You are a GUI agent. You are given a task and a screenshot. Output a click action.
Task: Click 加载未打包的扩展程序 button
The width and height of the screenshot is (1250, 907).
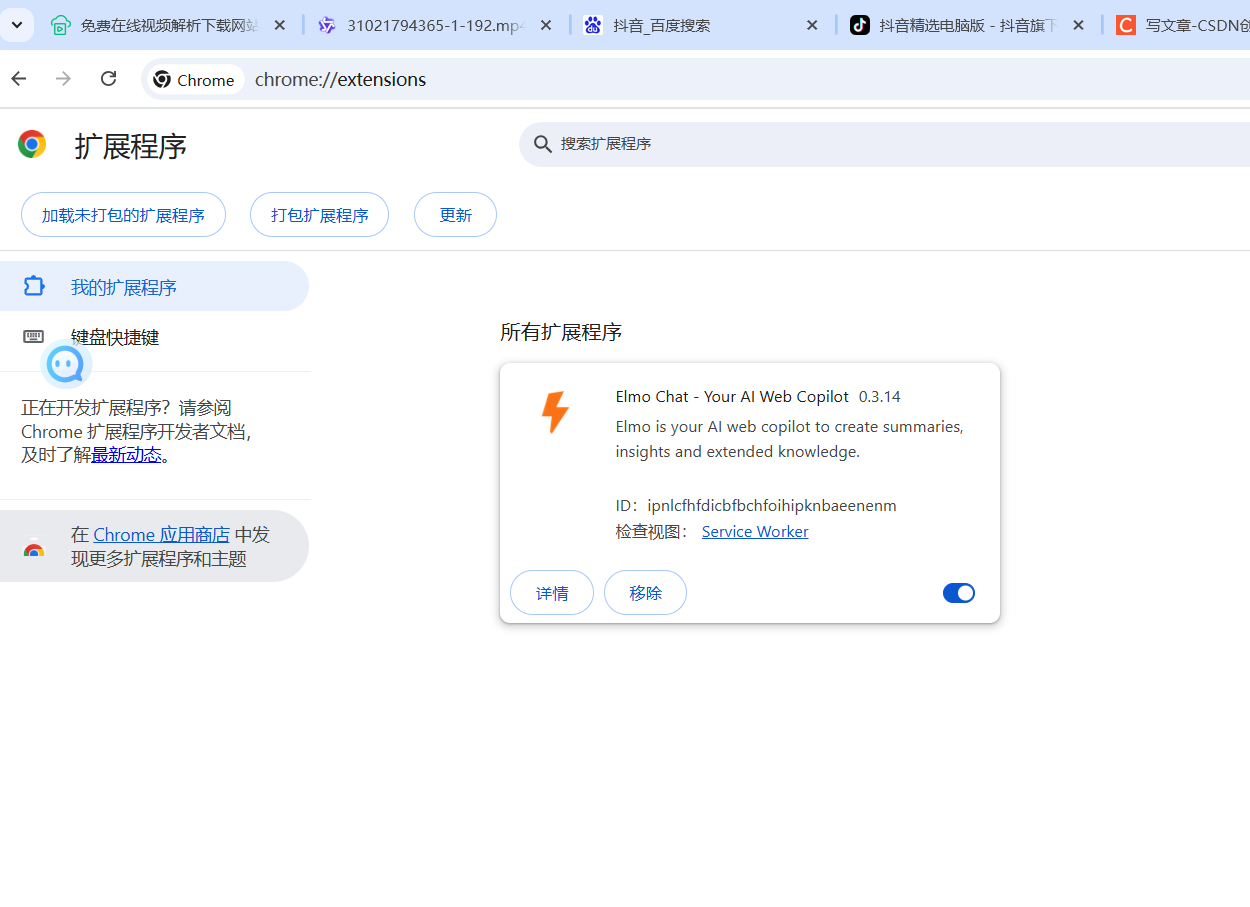[123, 215]
